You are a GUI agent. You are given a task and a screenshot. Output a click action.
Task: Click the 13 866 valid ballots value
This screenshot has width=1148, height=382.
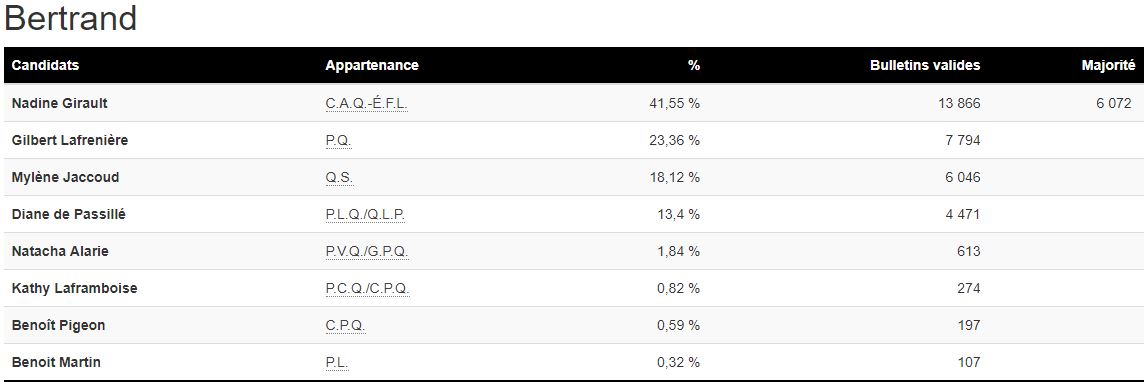[x=959, y=103]
